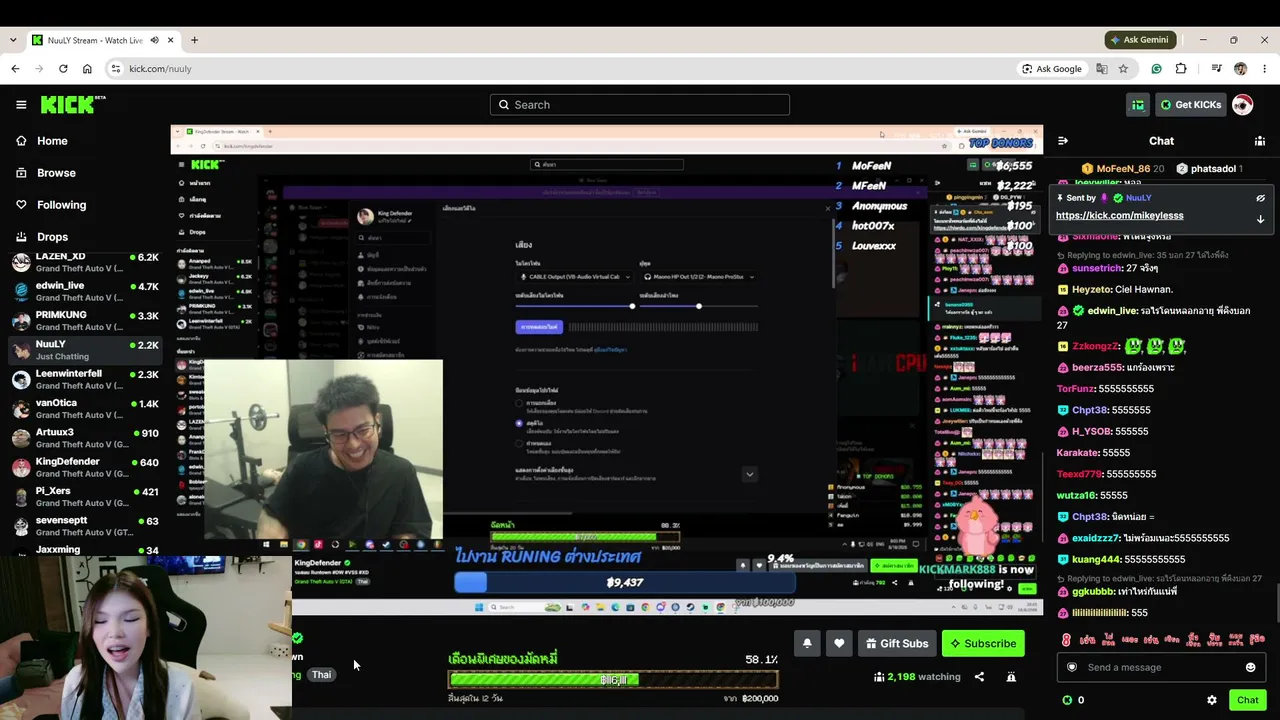The image size is (1280, 720).
Task: Click the Subscribe button
Action: click(983, 643)
